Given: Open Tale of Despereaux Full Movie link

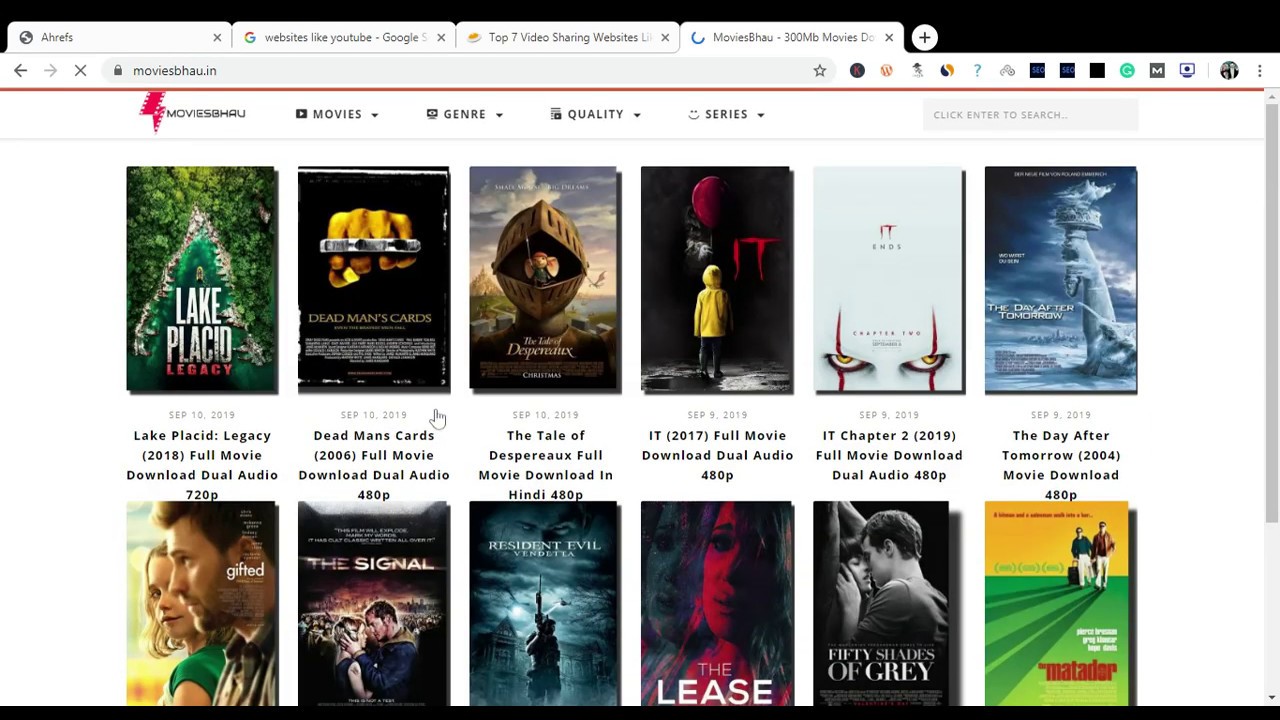Looking at the screenshot, I should point(545,465).
